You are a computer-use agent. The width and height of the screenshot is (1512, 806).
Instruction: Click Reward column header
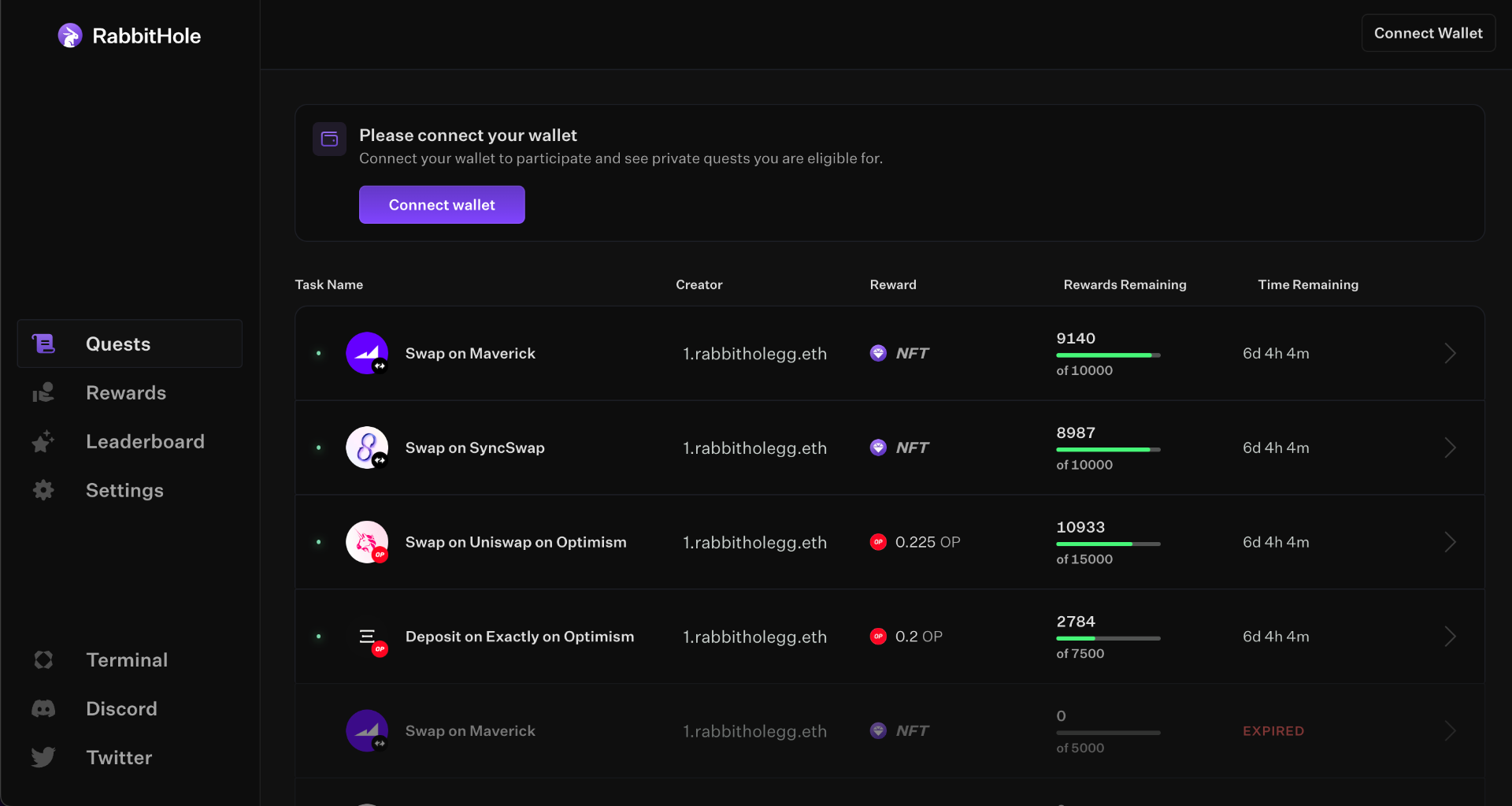pyautogui.click(x=893, y=284)
